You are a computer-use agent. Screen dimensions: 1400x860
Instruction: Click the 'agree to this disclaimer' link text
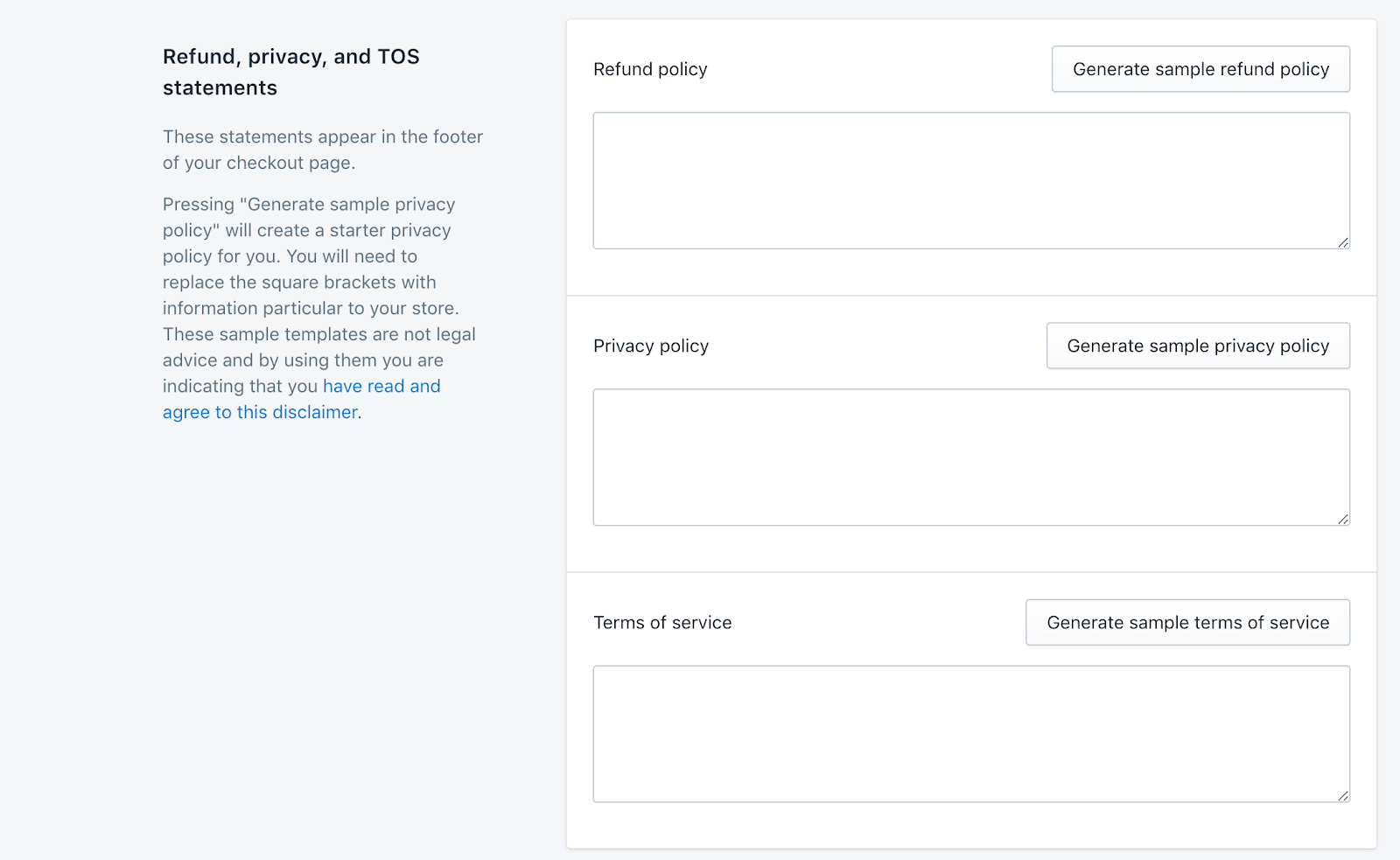pyautogui.click(x=260, y=412)
